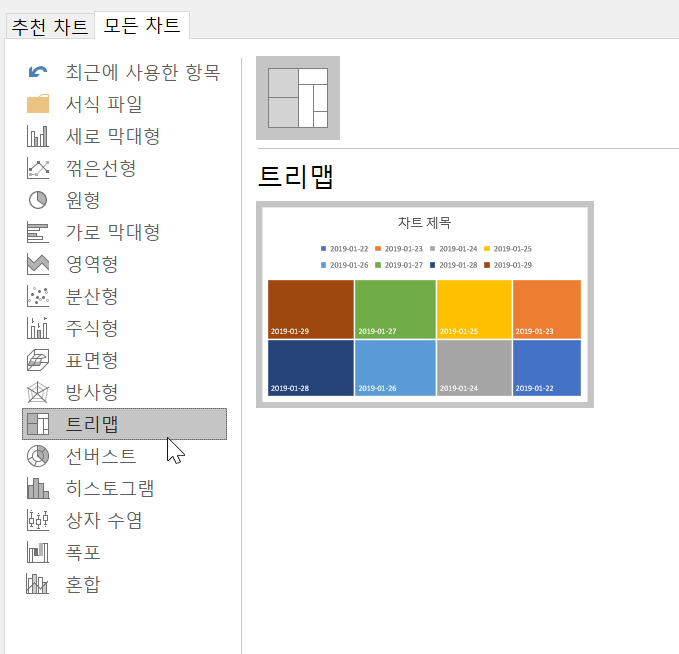Select the column chart icon
This screenshot has height=654, width=679.
click(38, 136)
